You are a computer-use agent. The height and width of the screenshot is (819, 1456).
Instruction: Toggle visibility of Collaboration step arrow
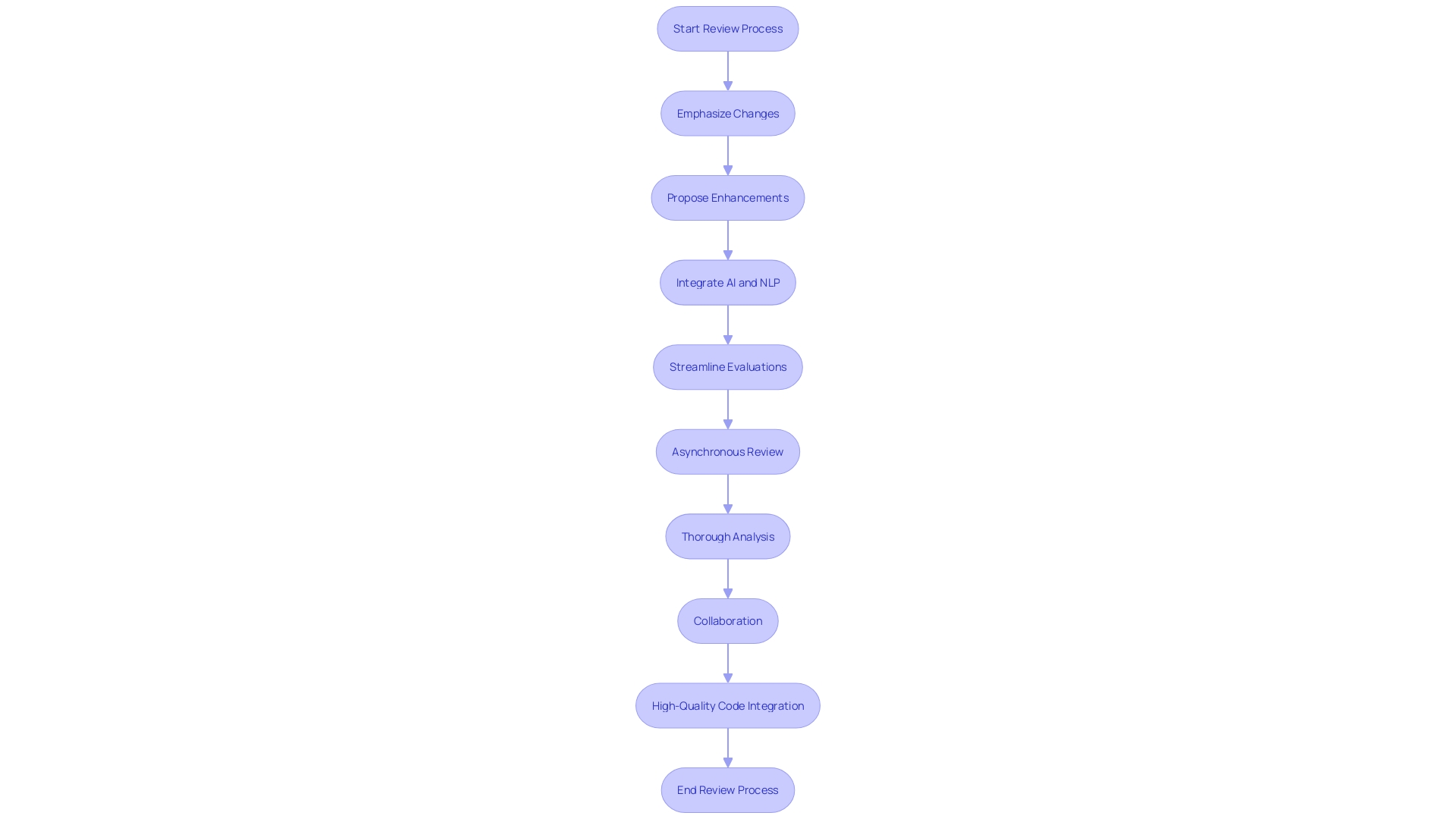click(x=728, y=662)
